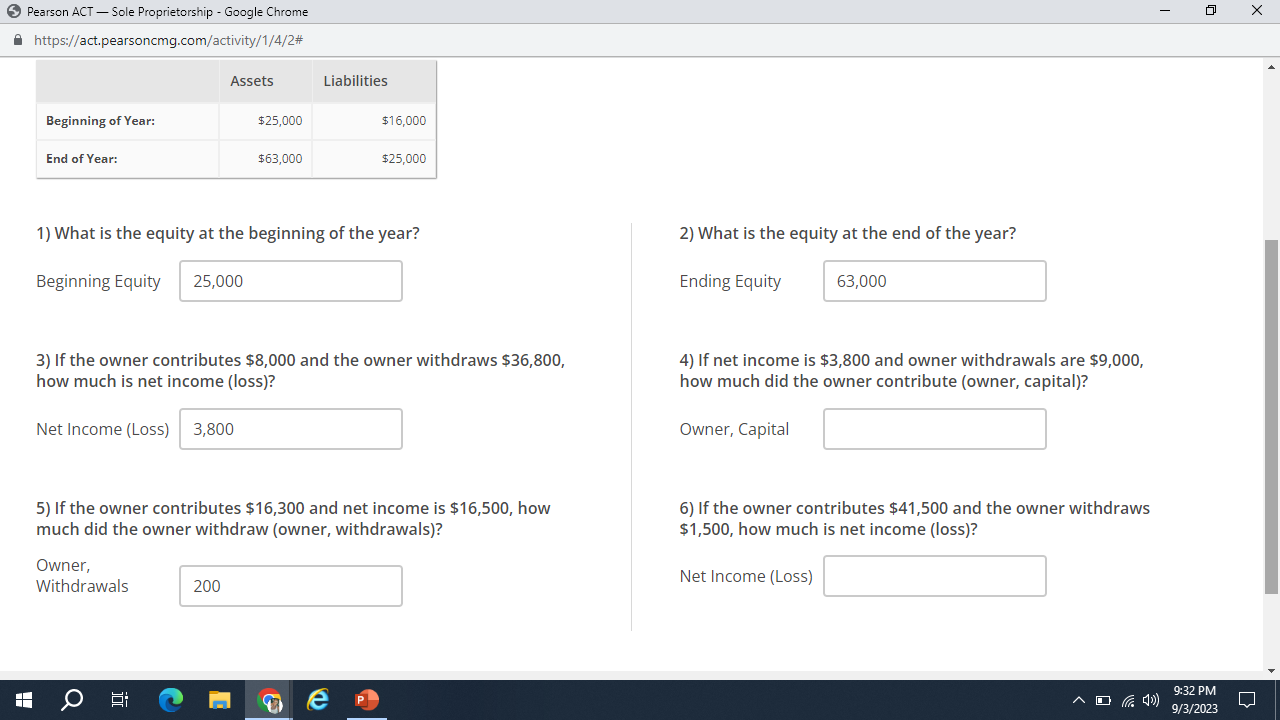
Task: Launch Microsoft Edge from the taskbar
Action: tap(317, 700)
